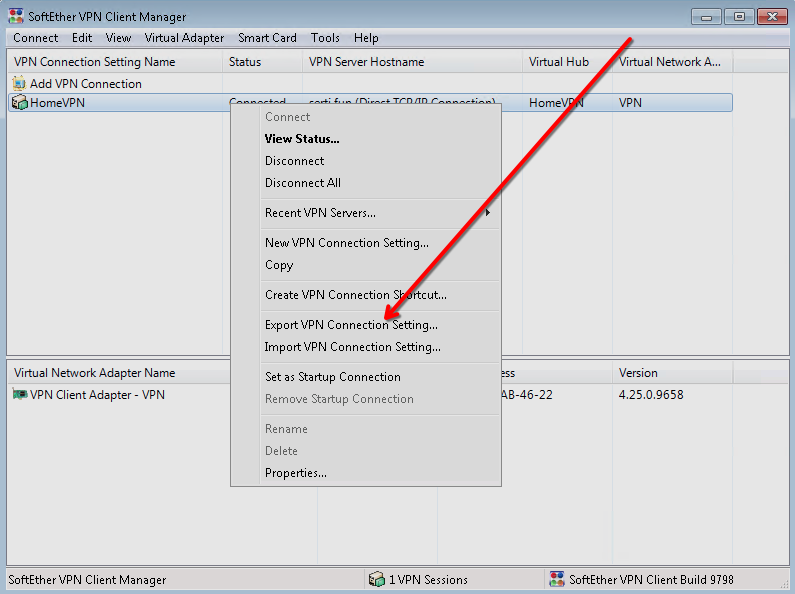Choose Import VPN Connection Setting
The height and width of the screenshot is (594, 795).
point(352,347)
